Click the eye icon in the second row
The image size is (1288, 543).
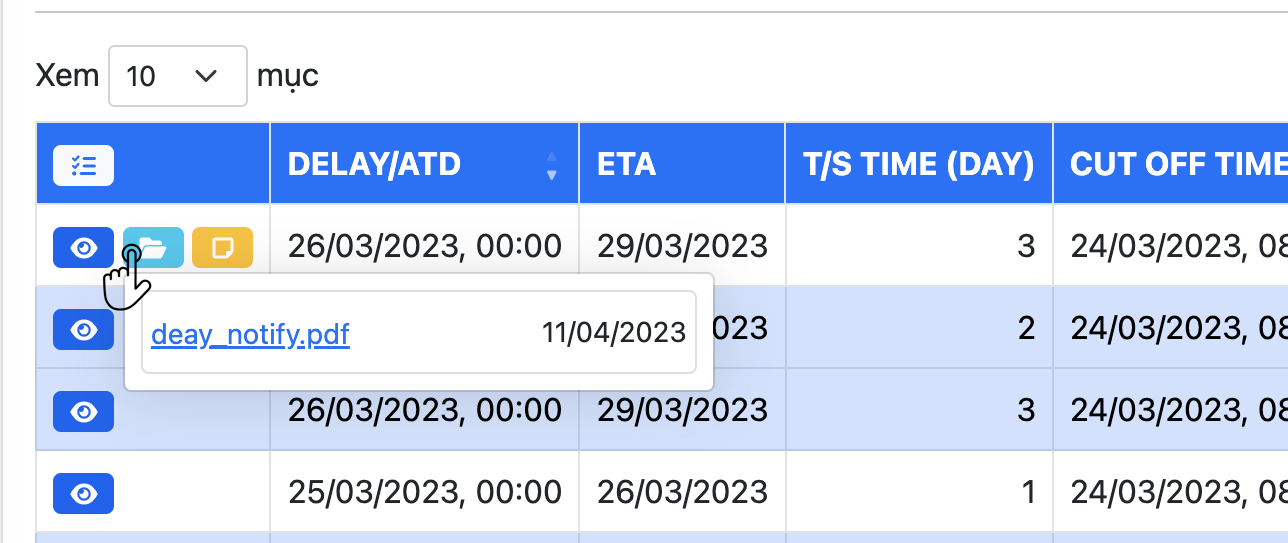coord(83,329)
